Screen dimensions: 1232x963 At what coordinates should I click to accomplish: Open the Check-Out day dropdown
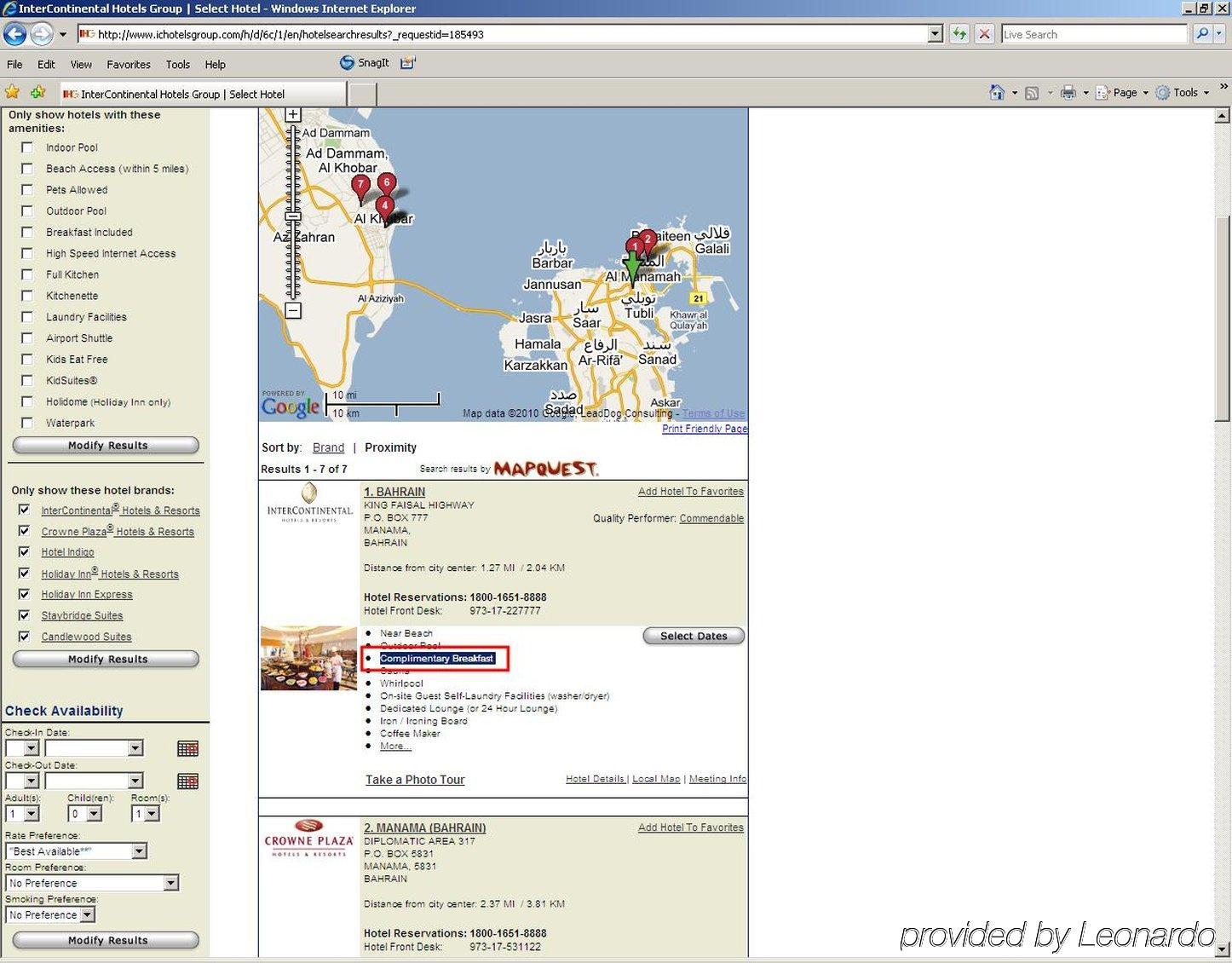[x=22, y=781]
